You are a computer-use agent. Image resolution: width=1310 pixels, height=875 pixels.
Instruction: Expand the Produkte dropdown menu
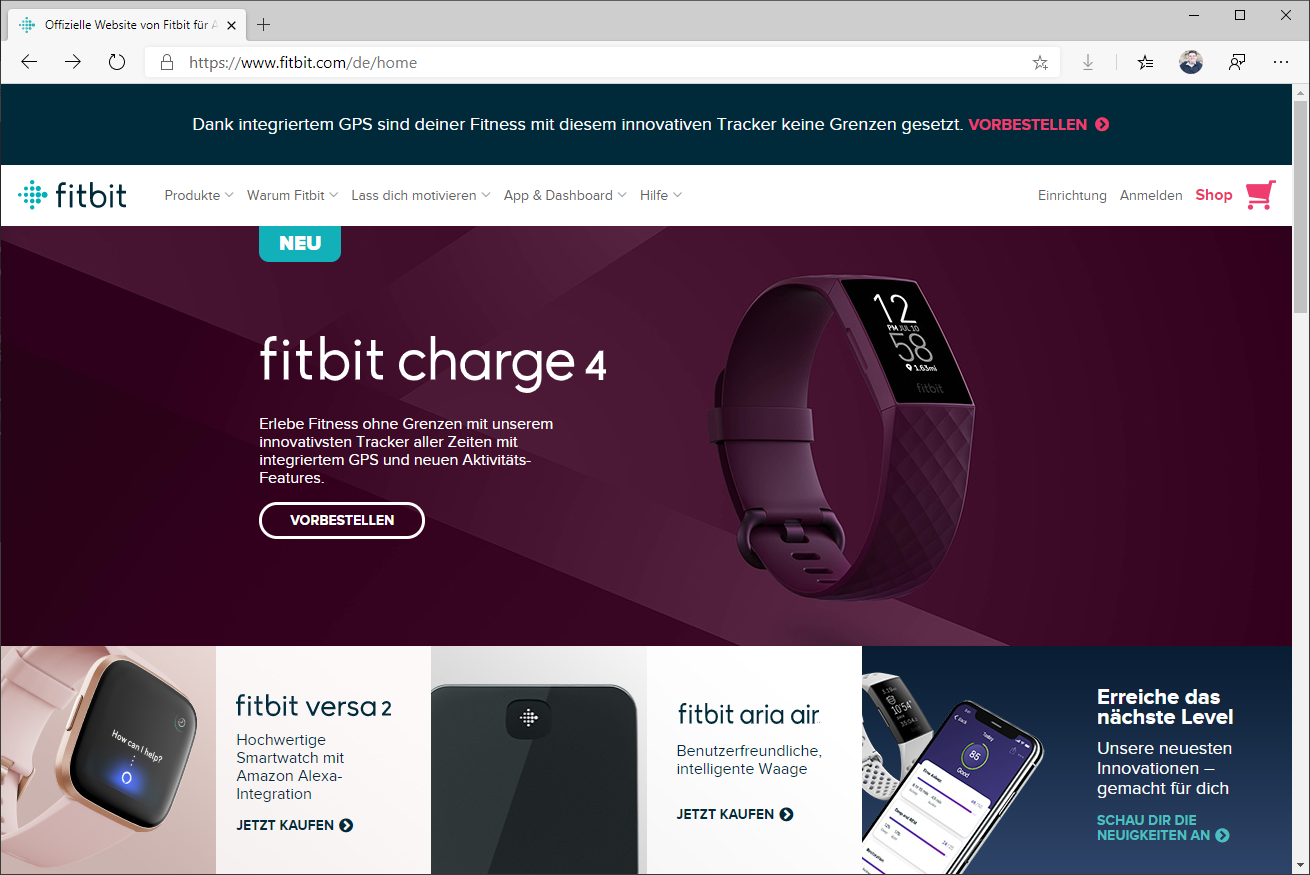coord(199,195)
